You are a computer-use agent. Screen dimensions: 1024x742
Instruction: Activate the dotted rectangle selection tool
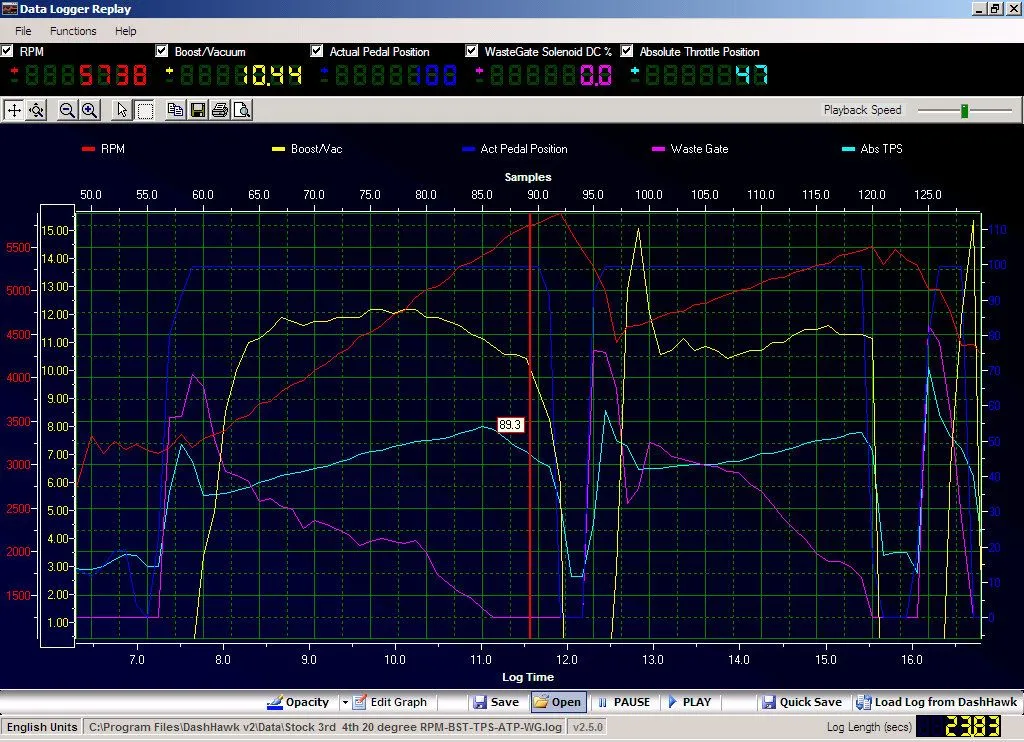pyautogui.click(x=144, y=111)
